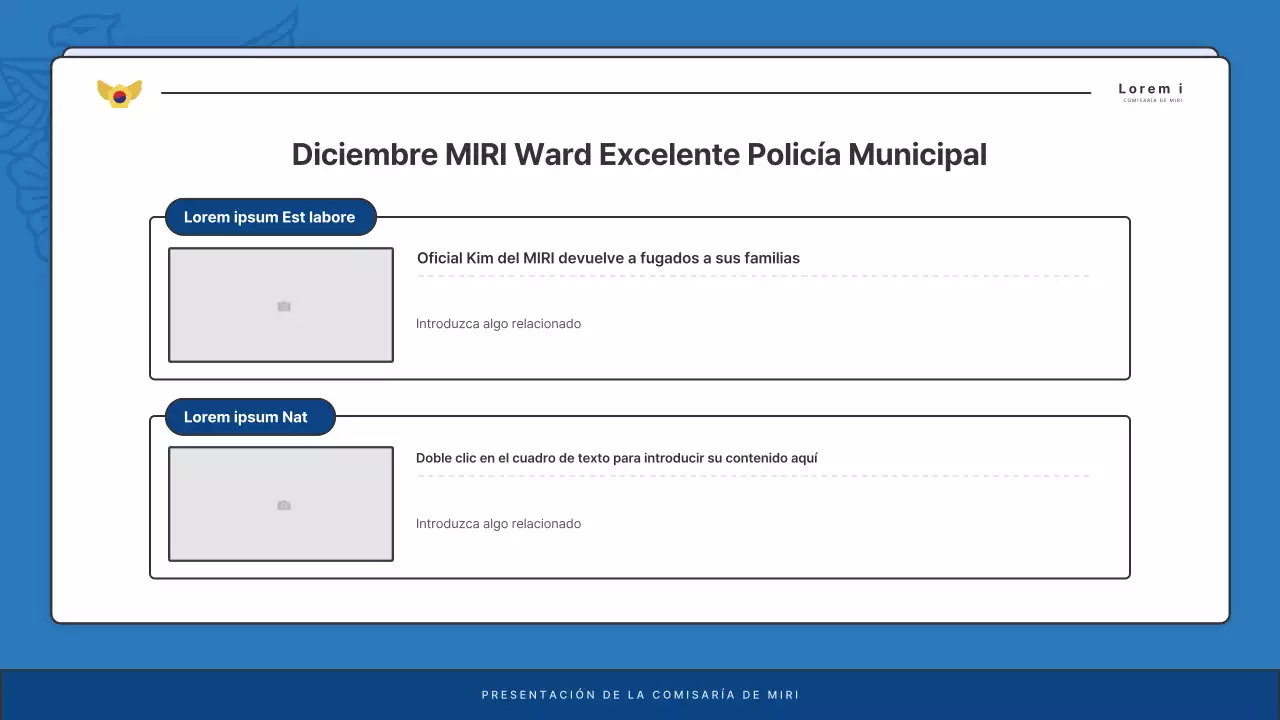1280x720 pixels.
Task: Click the dashed line under Doble clic text
Action: [x=752, y=473]
